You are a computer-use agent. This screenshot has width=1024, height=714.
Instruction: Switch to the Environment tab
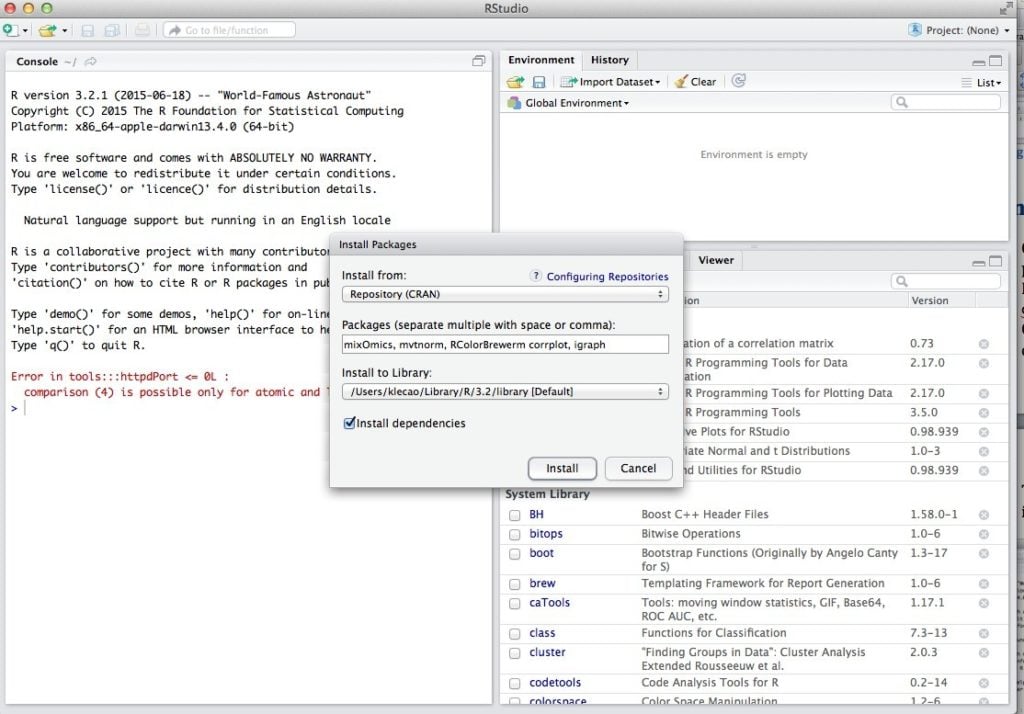pyautogui.click(x=541, y=60)
